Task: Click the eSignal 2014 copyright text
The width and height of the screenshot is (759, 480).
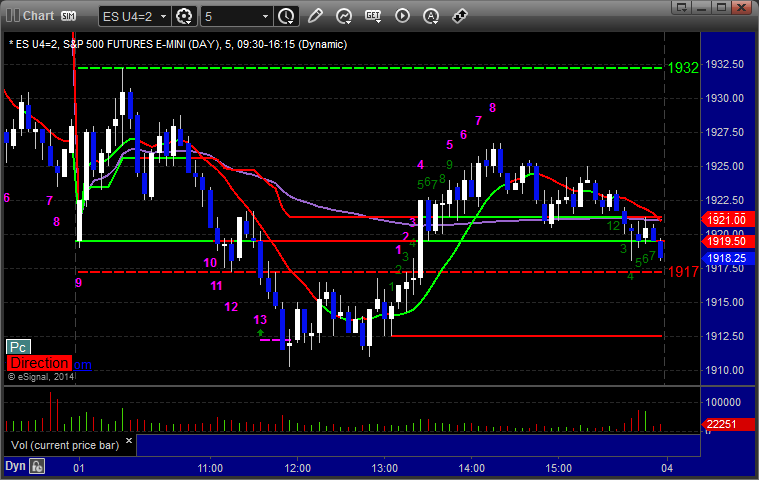Action: pyautogui.click(x=41, y=376)
